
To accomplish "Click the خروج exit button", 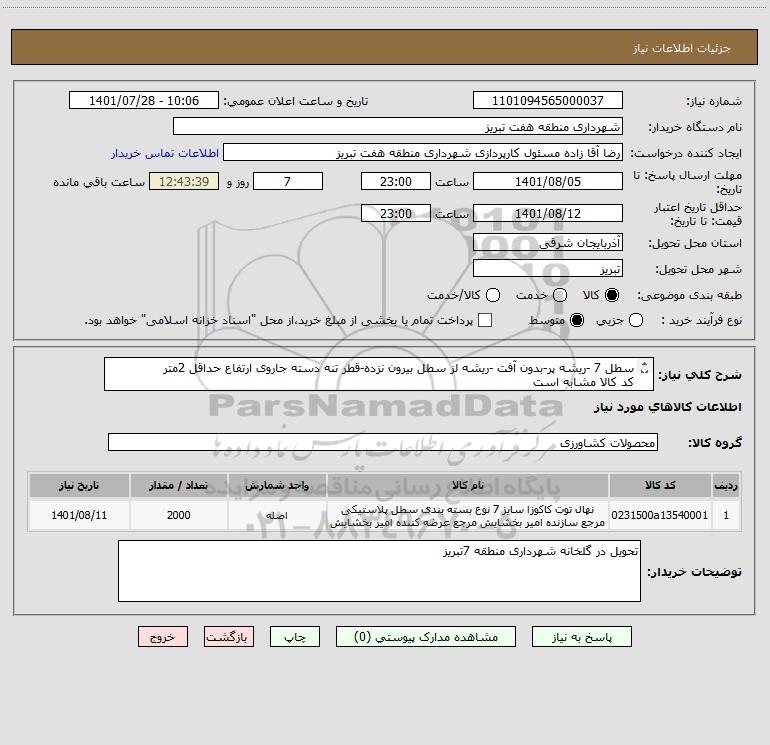I will 163,636.
